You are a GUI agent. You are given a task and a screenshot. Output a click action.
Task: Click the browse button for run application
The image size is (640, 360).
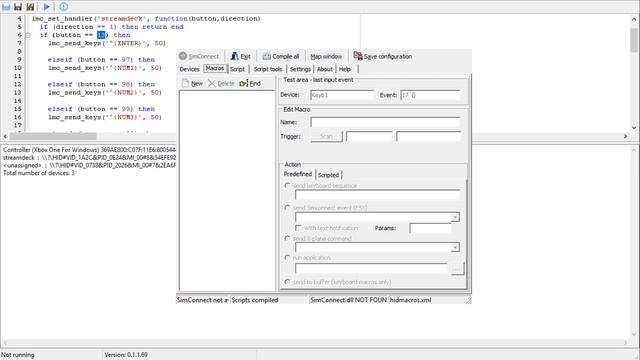click(x=457, y=269)
